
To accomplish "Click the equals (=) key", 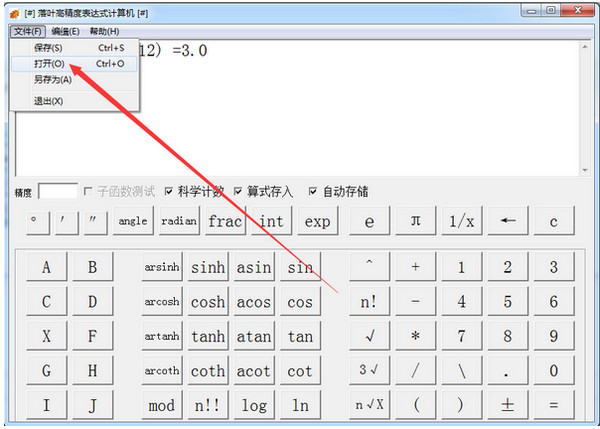I will (x=554, y=405).
